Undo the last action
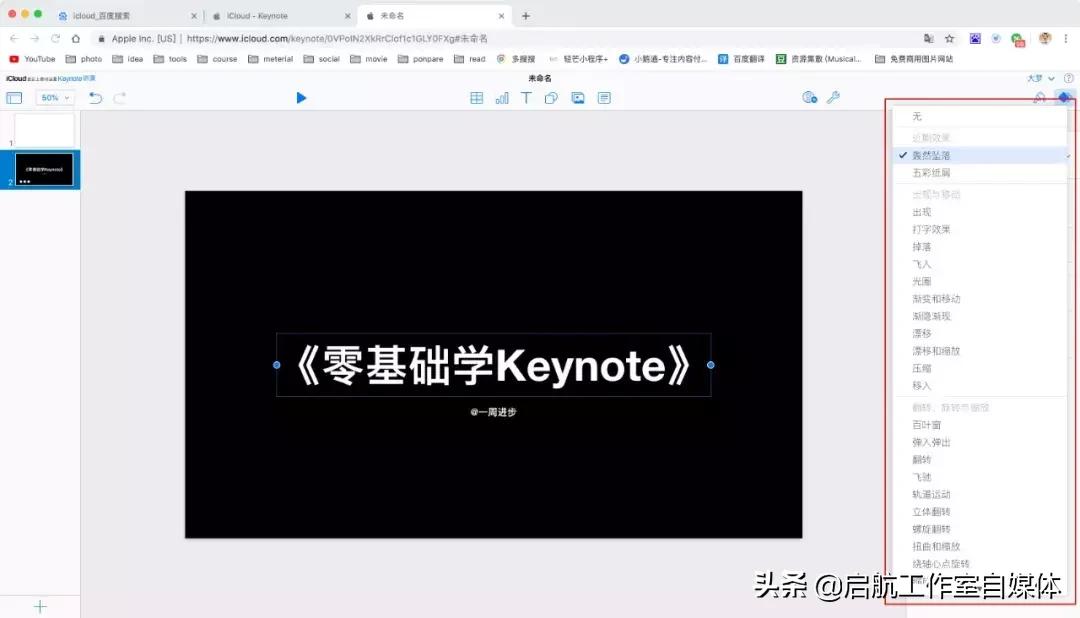The height and width of the screenshot is (618, 1080). coord(95,97)
